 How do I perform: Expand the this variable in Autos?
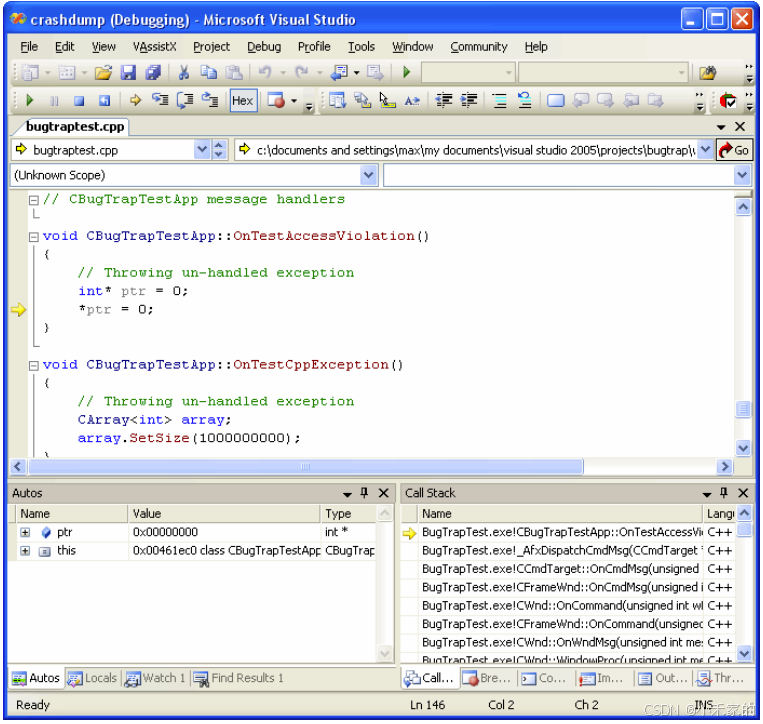25,551
